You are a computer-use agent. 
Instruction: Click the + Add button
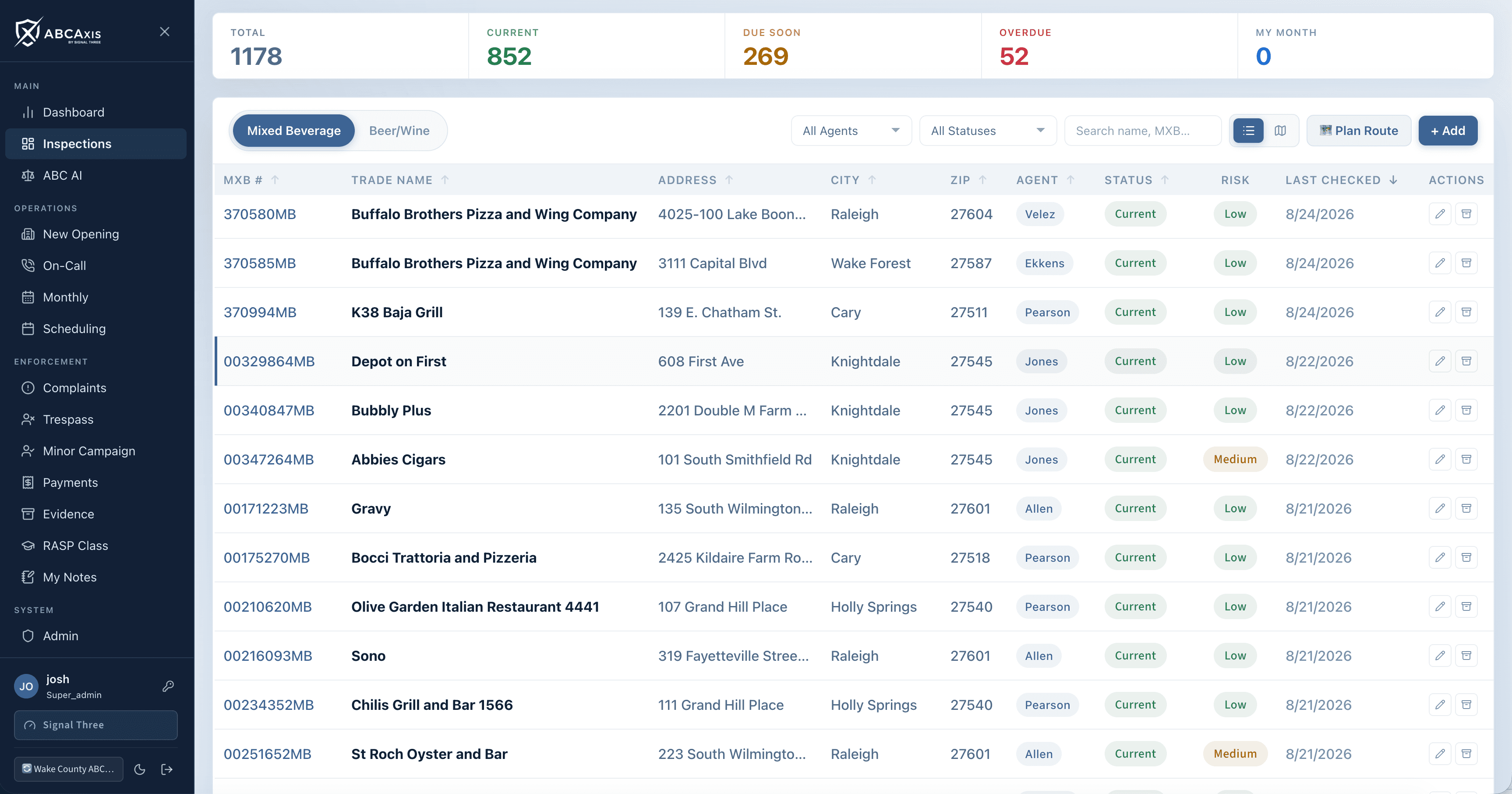[x=1448, y=131]
